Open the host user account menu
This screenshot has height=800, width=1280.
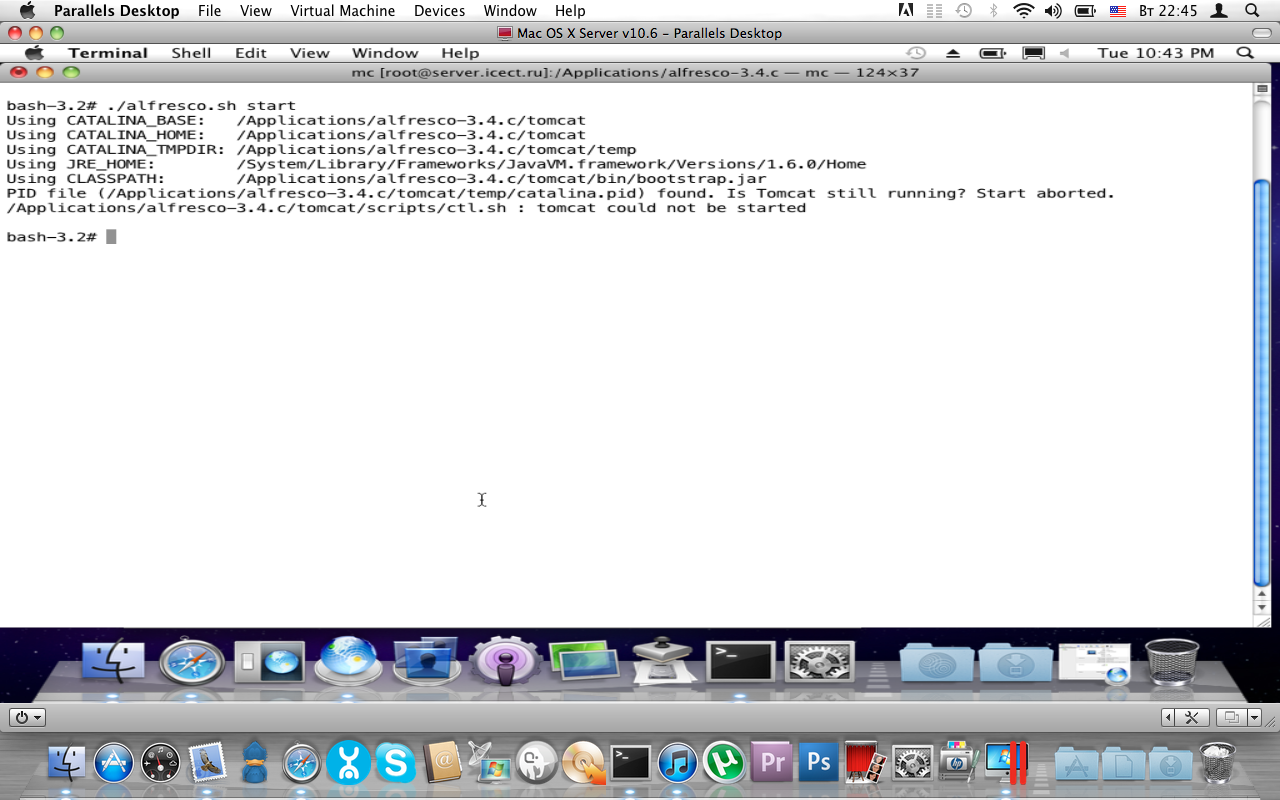click(x=1219, y=11)
